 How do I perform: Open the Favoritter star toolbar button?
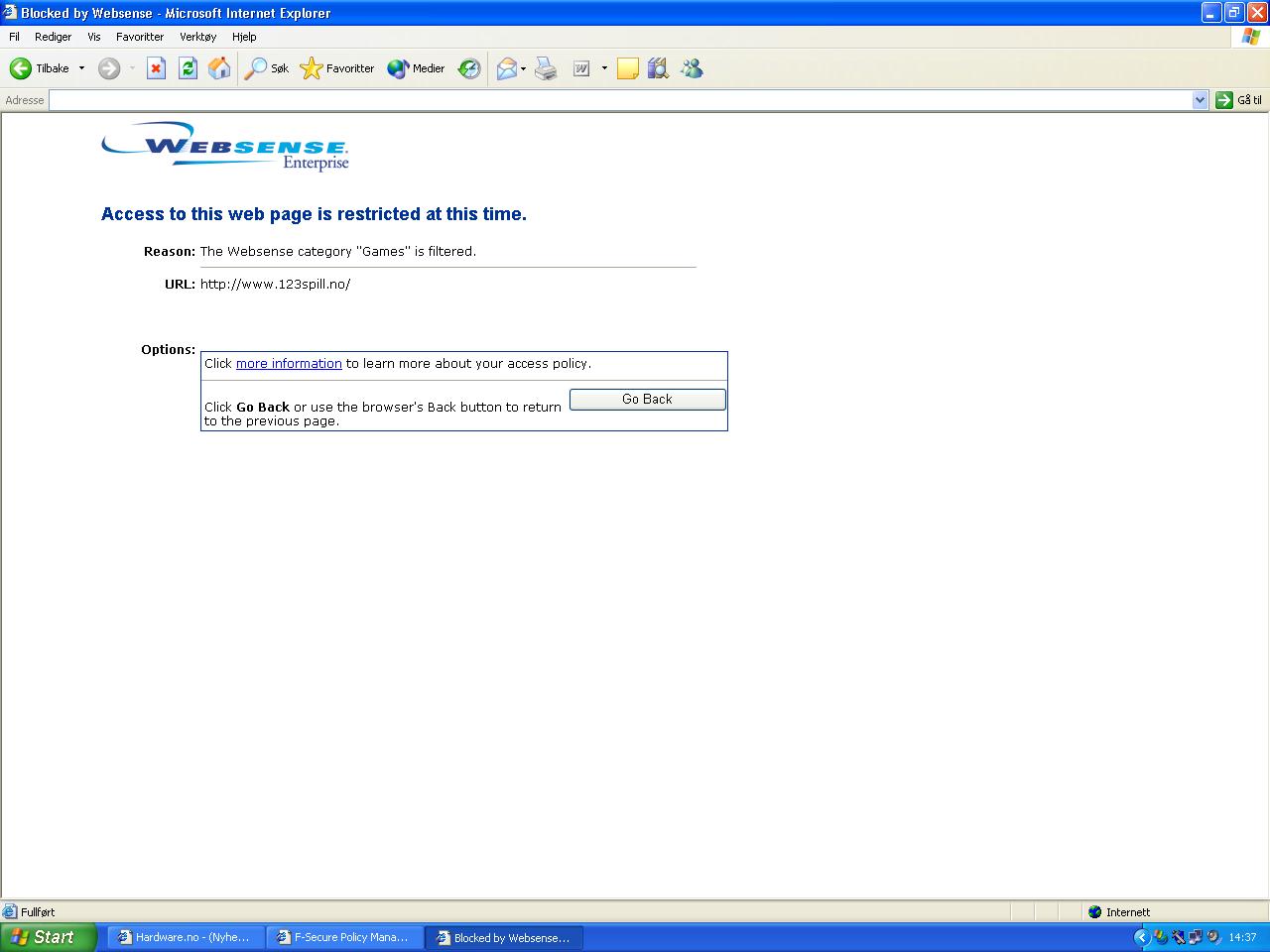(337, 68)
